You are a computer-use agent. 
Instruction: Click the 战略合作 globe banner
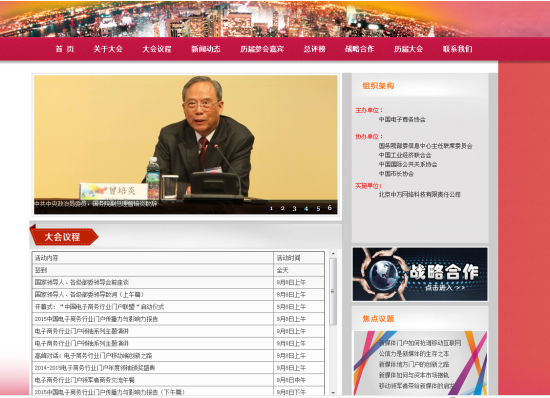click(420, 274)
